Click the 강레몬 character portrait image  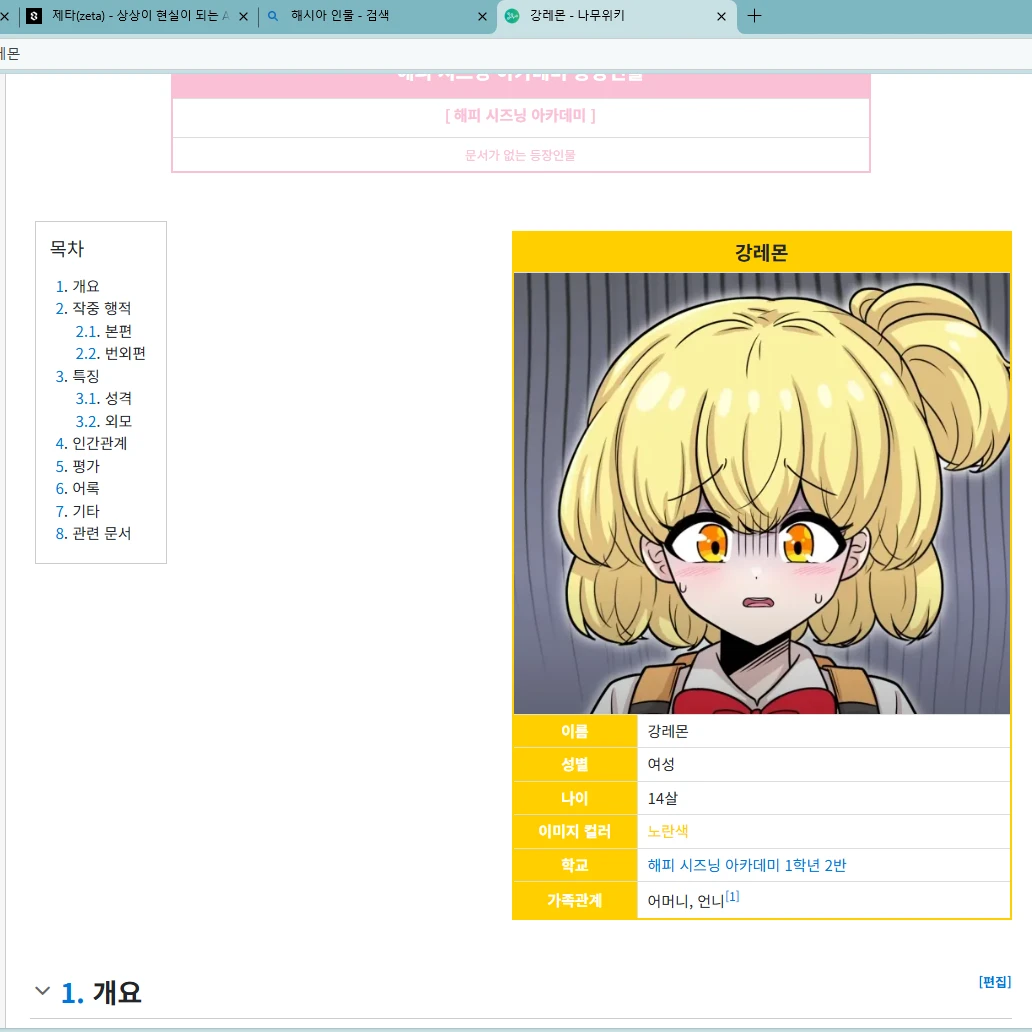coord(761,493)
